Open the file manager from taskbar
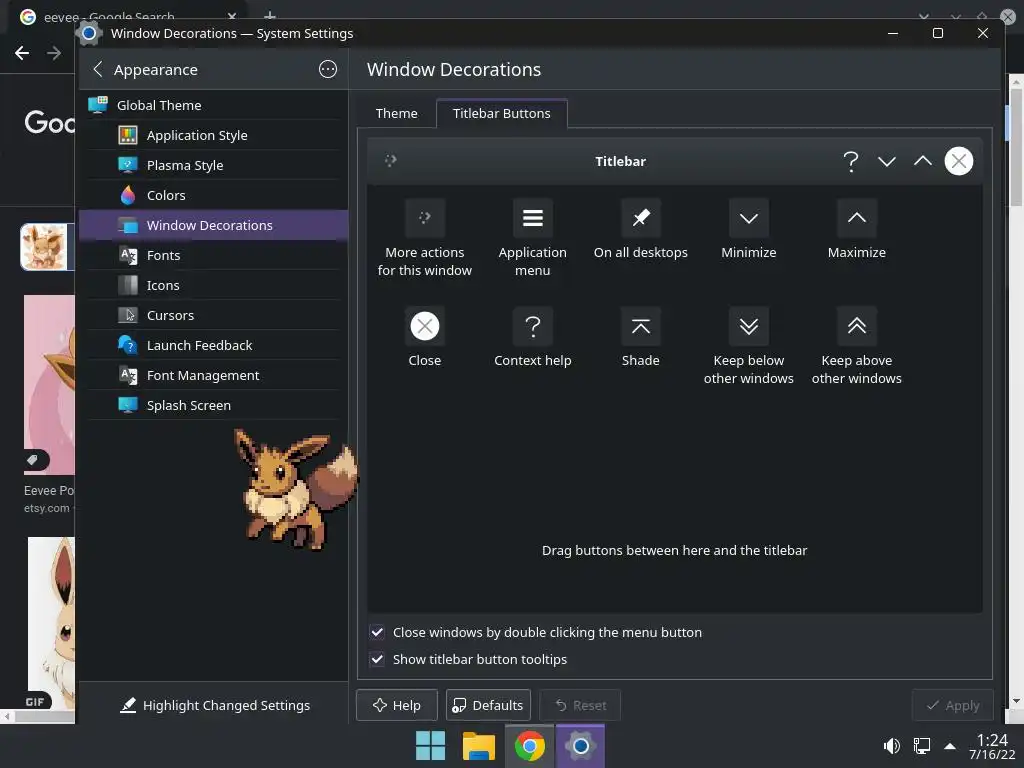Screen dimensions: 1024x768 [479, 746]
